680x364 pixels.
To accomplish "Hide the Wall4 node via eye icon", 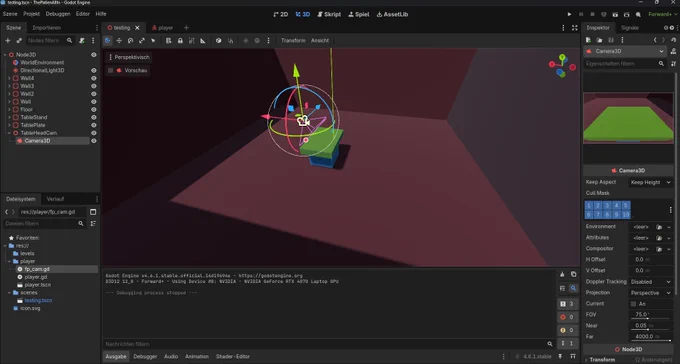I will pyautogui.click(x=93, y=78).
